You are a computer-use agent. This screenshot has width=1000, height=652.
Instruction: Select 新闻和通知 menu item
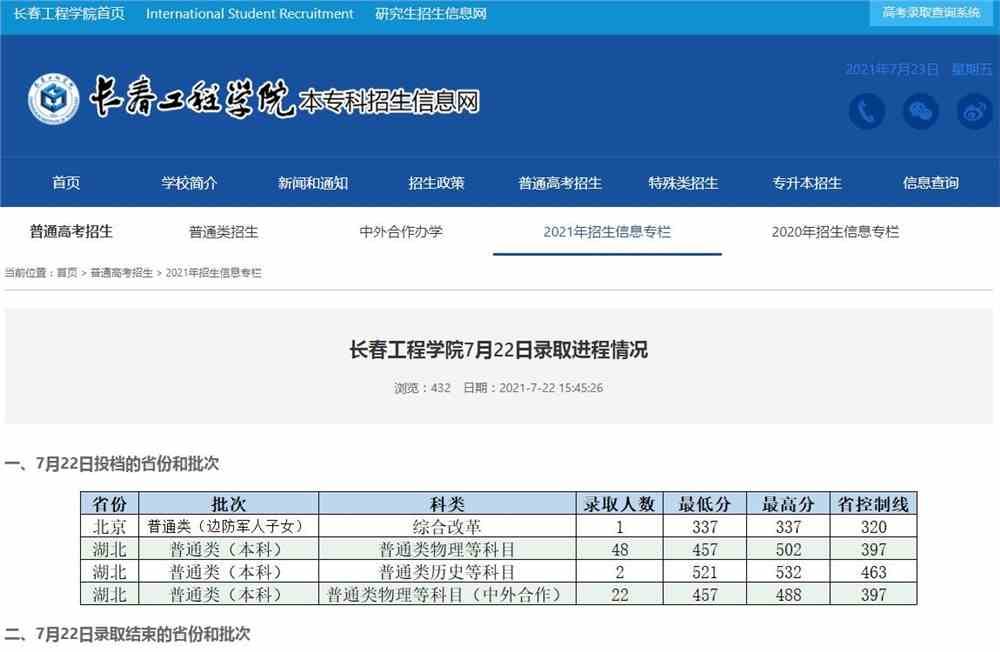click(x=313, y=183)
